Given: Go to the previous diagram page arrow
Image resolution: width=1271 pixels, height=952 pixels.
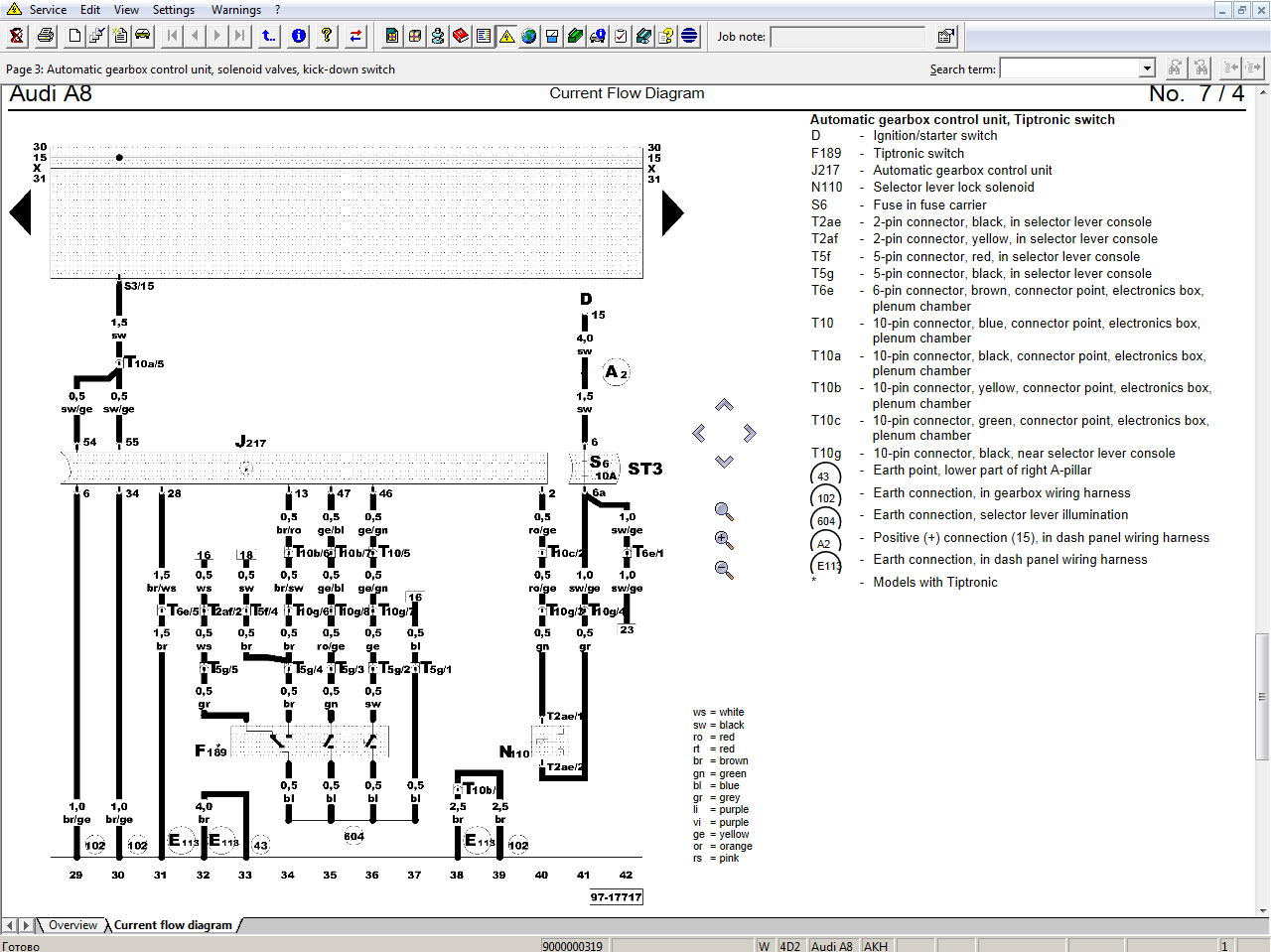Looking at the screenshot, I should pos(21,212).
